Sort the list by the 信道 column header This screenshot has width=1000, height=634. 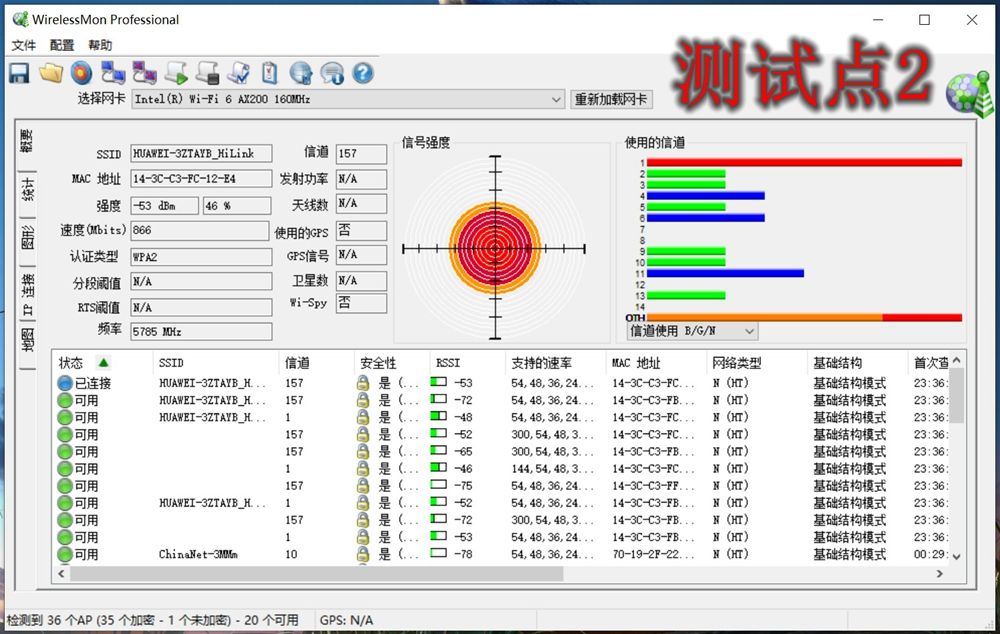coord(316,363)
